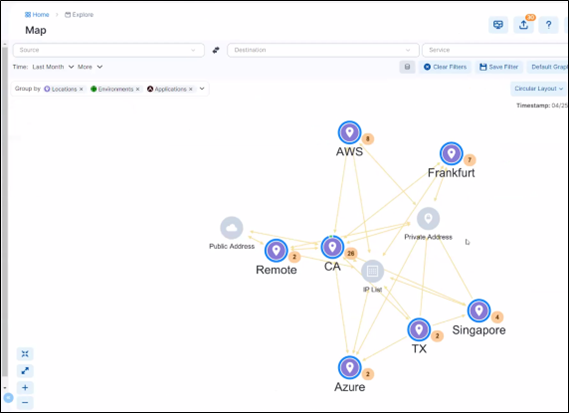Screen dimensions: 569x413
Task: Open the TX count badge 2
Action: pos(437,336)
